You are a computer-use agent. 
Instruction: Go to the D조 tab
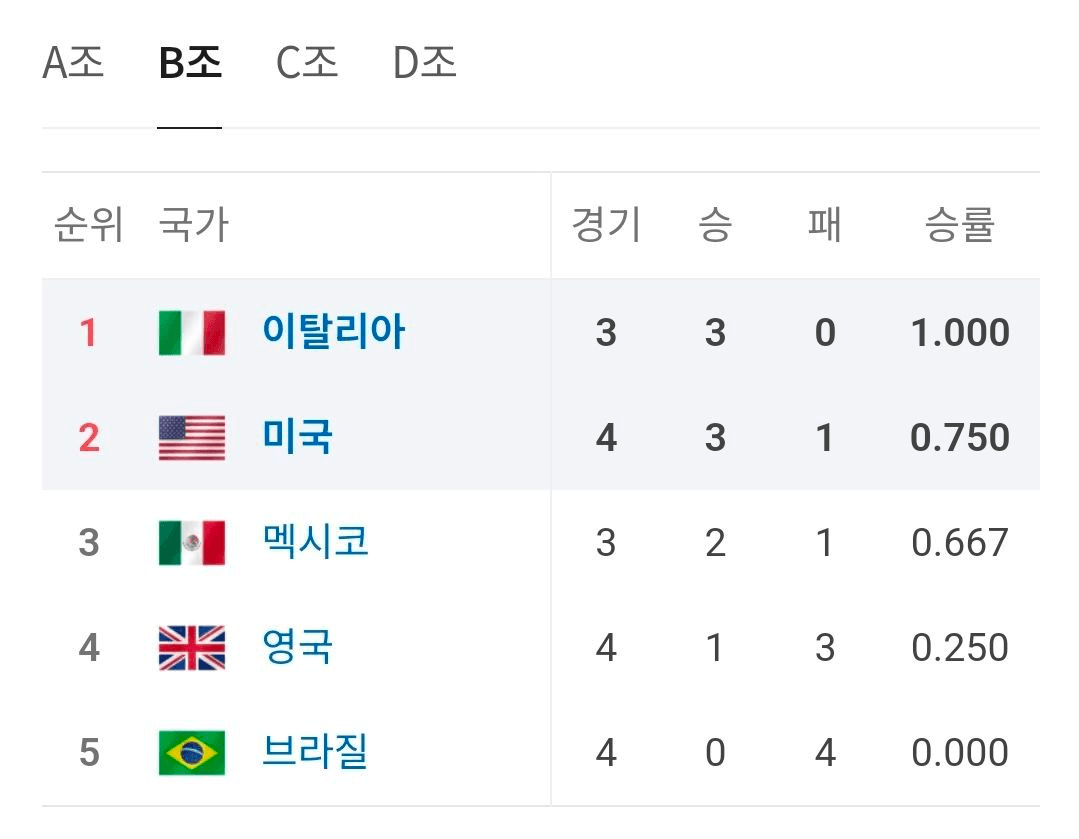click(425, 64)
